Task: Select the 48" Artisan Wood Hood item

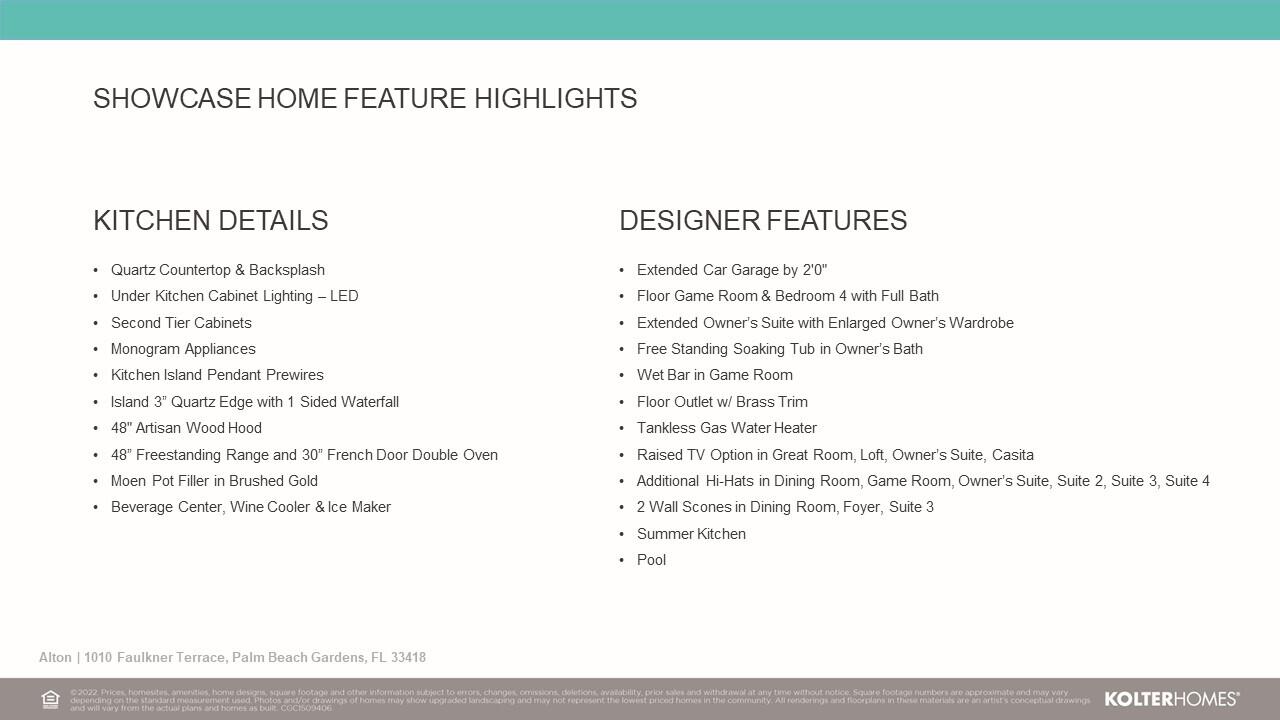Action: 186,428
